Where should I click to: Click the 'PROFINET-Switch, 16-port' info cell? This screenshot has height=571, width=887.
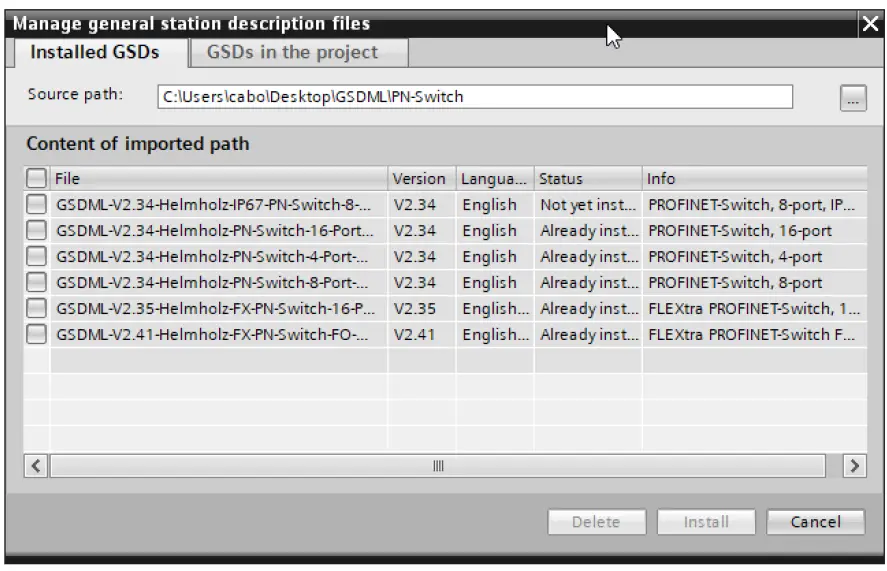tap(755, 230)
